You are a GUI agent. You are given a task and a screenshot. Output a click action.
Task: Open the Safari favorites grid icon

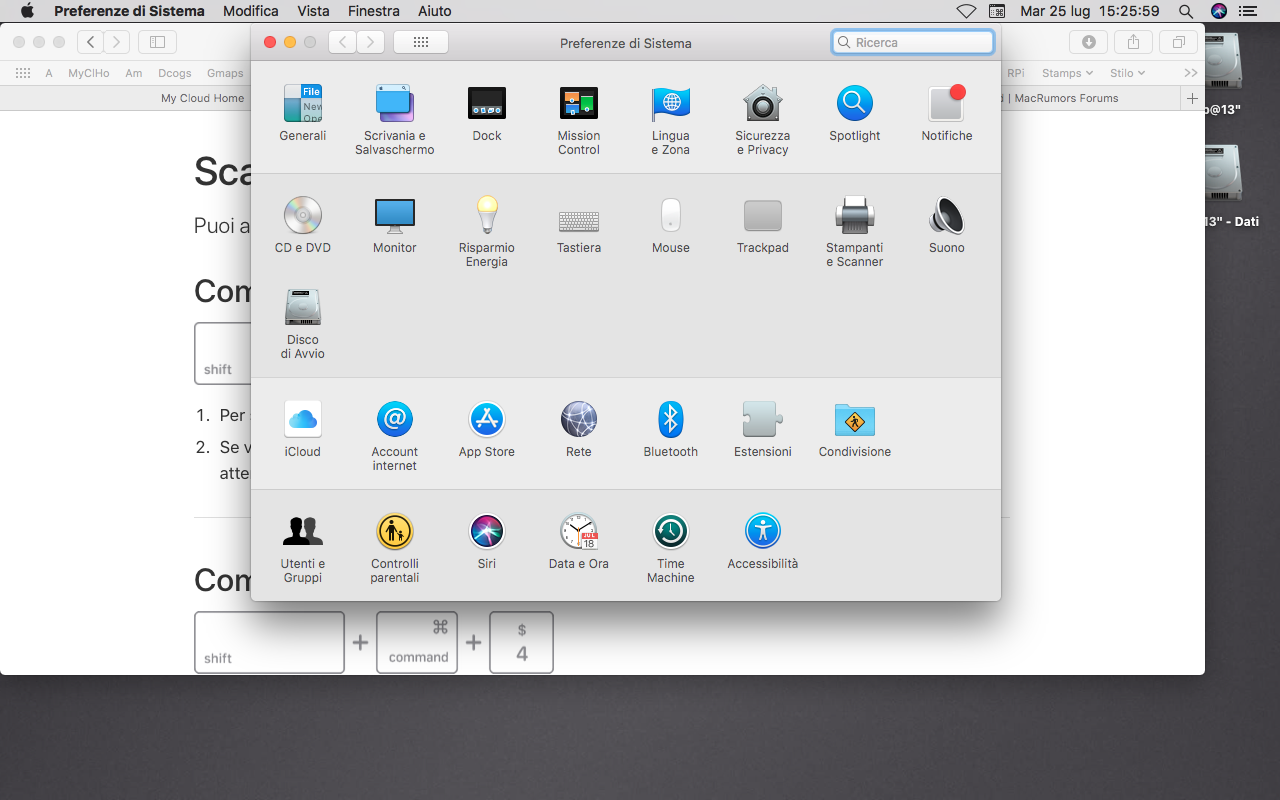pos(23,73)
